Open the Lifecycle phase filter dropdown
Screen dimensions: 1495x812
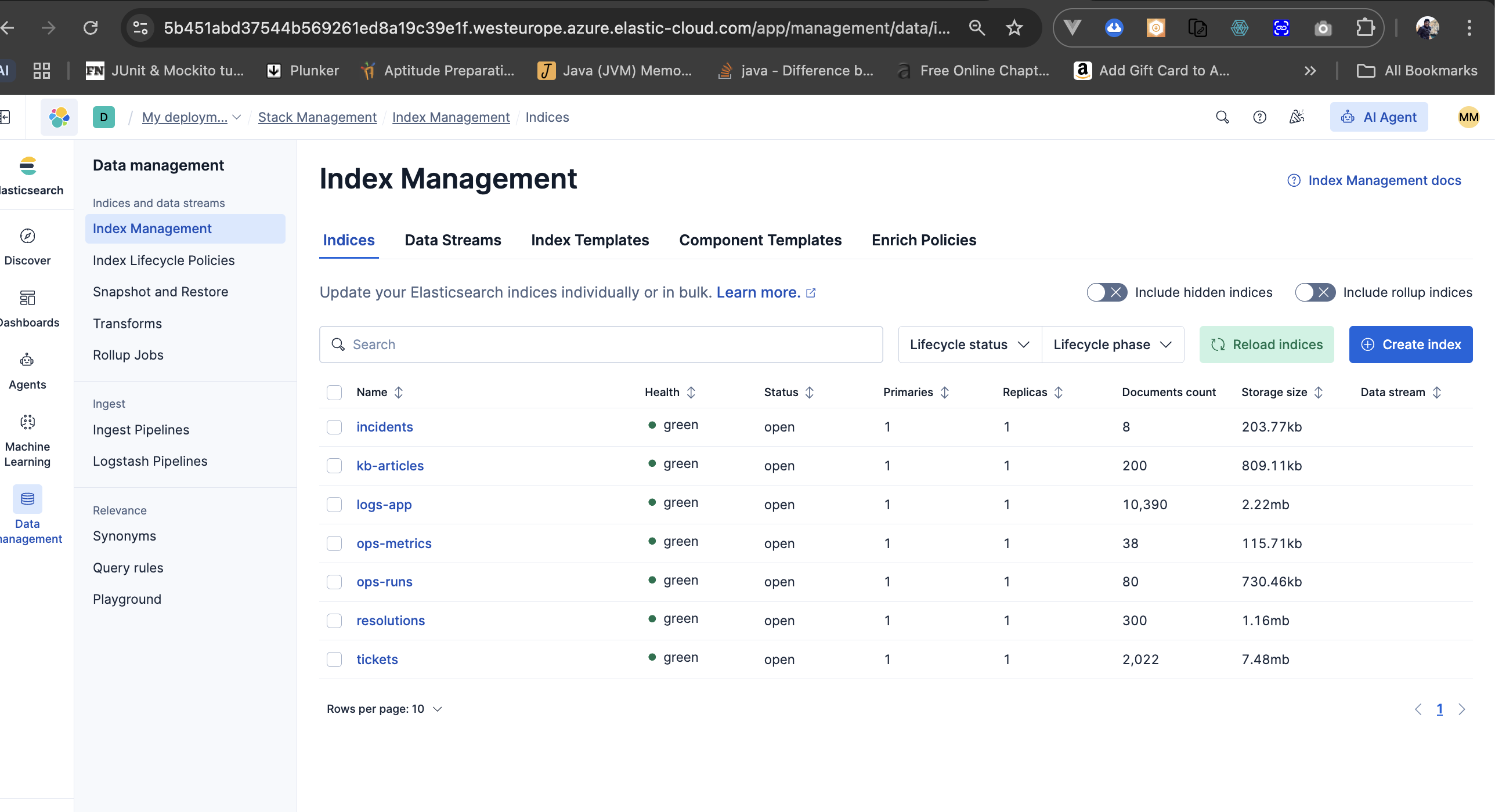[x=1113, y=345]
